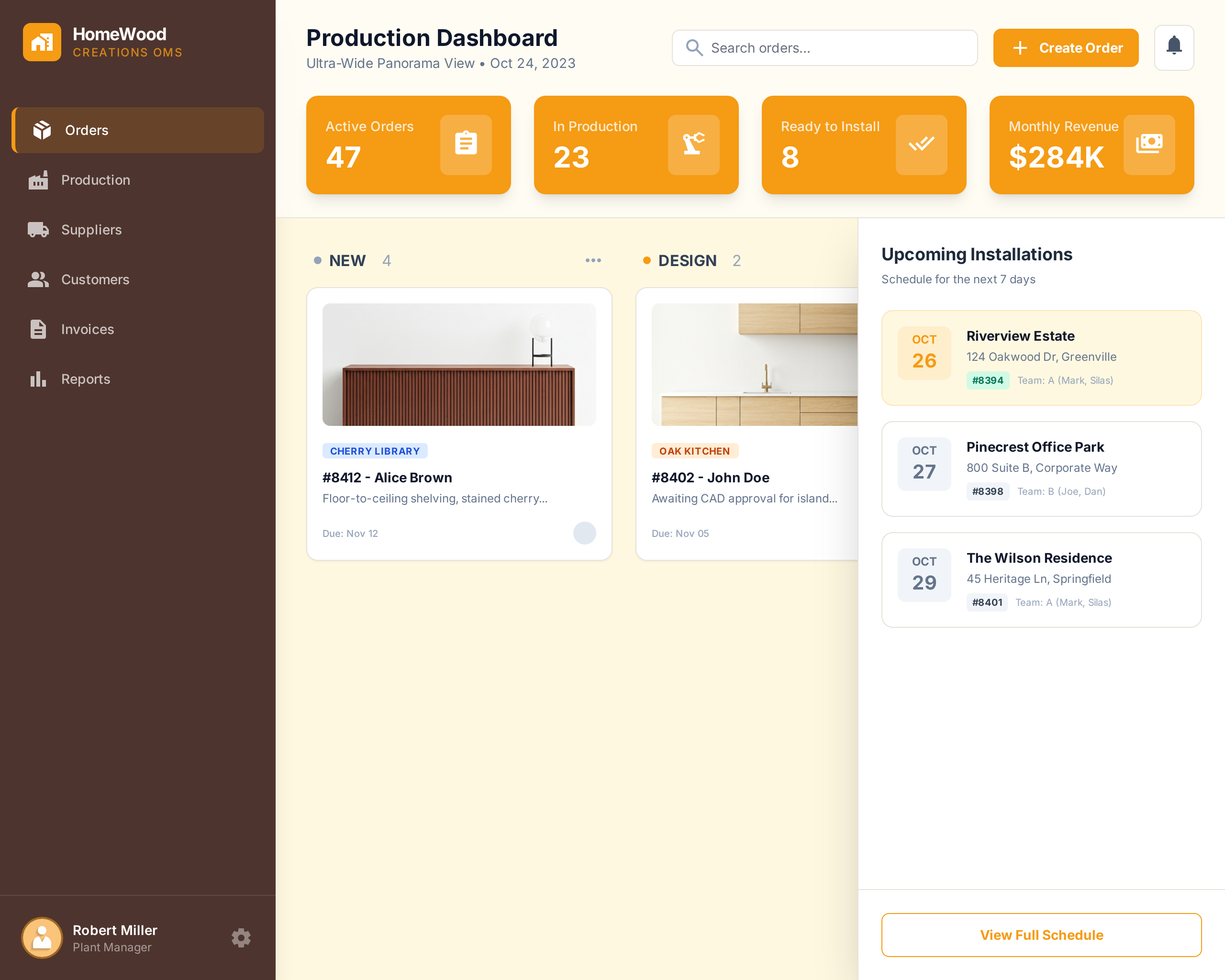
Task: Click the HomeWood logo icon
Action: click(x=42, y=42)
